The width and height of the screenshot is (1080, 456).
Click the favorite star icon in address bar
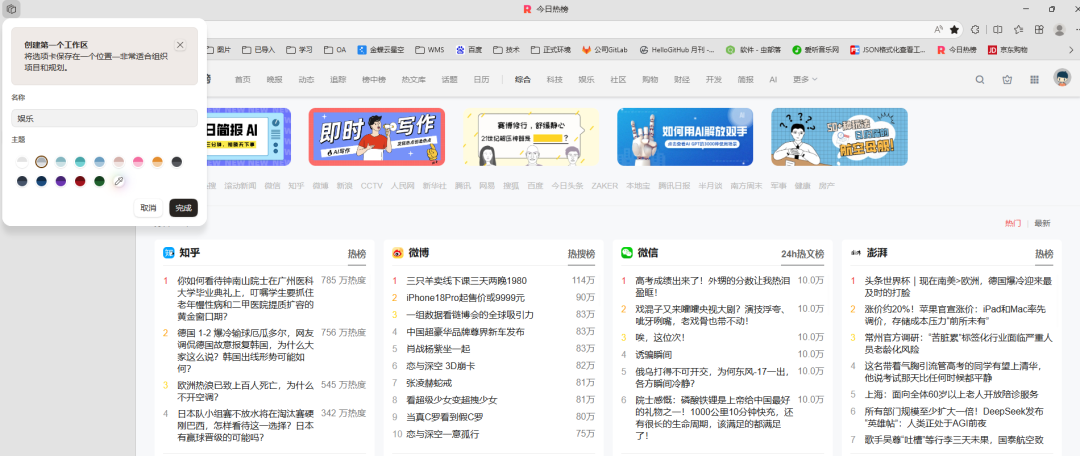[x=955, y=30]
